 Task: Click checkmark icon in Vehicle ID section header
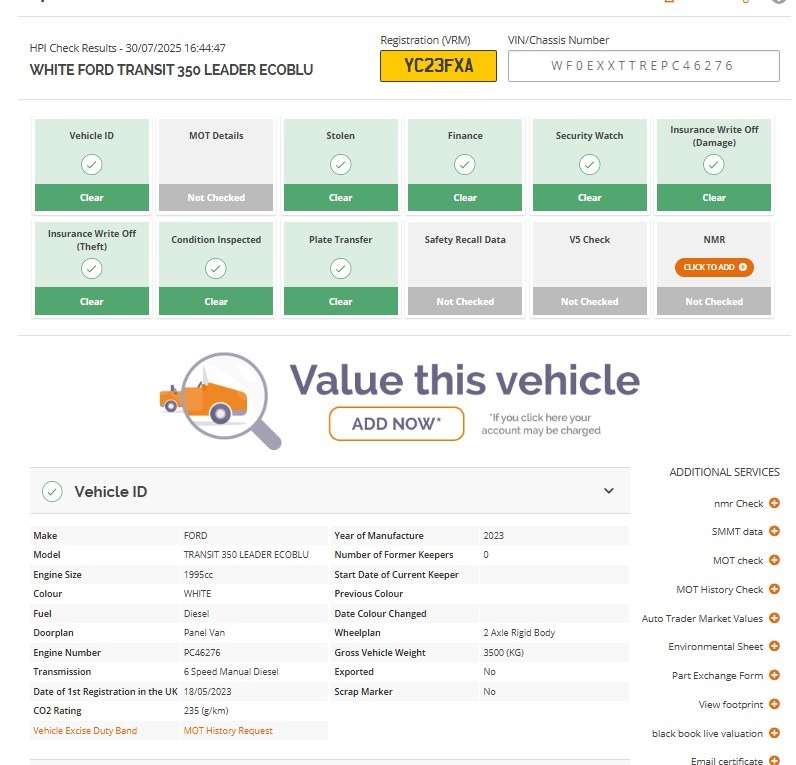click(52, 491)
